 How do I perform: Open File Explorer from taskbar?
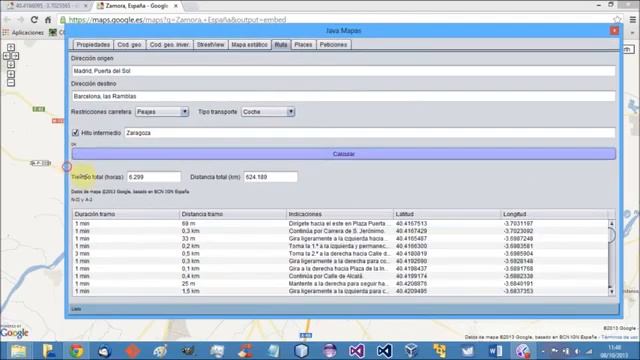tap(18, 351)
